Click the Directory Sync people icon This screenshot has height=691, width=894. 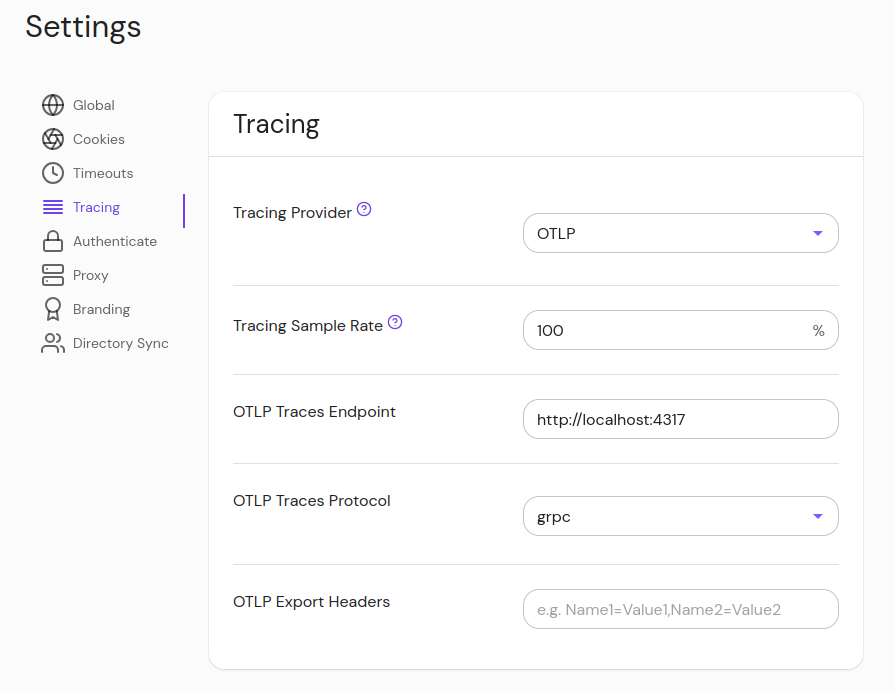click(52, 343)
